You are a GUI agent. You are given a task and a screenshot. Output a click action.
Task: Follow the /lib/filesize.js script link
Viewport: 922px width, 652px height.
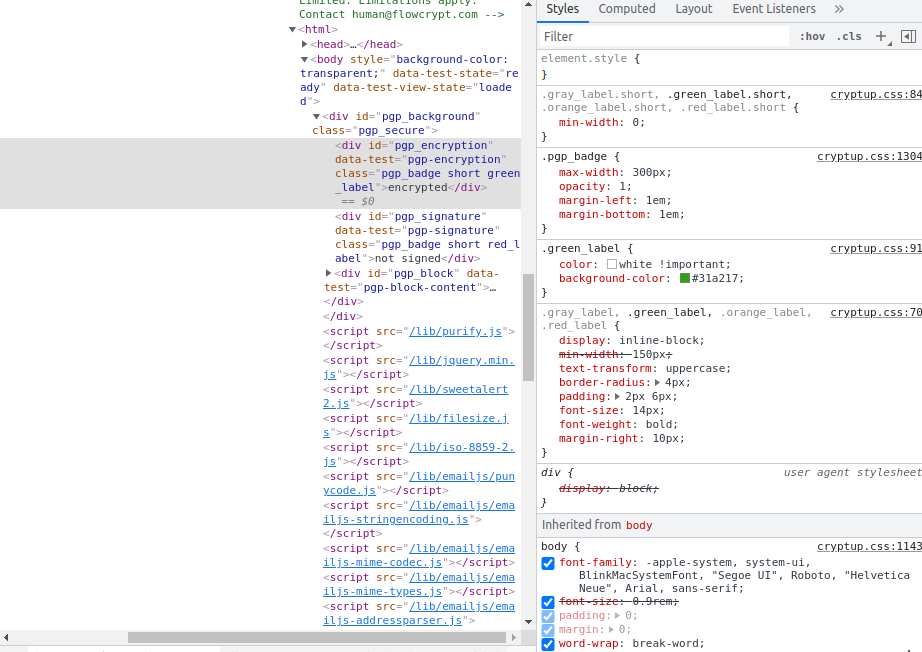459,419
